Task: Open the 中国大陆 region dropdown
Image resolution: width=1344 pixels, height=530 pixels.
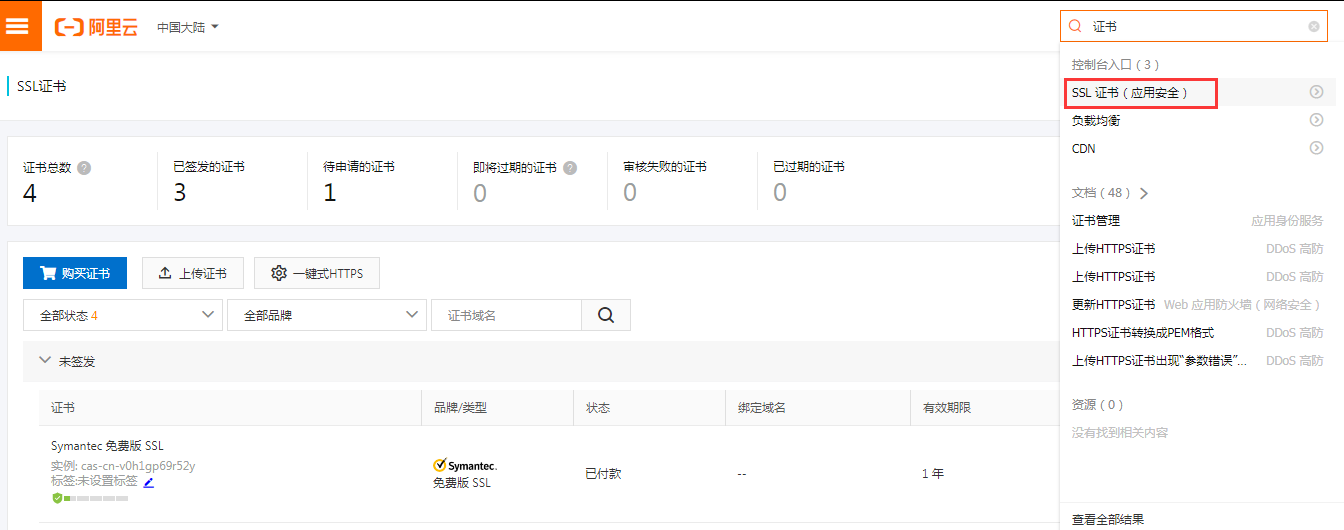Action: click(x=187, y=27)
